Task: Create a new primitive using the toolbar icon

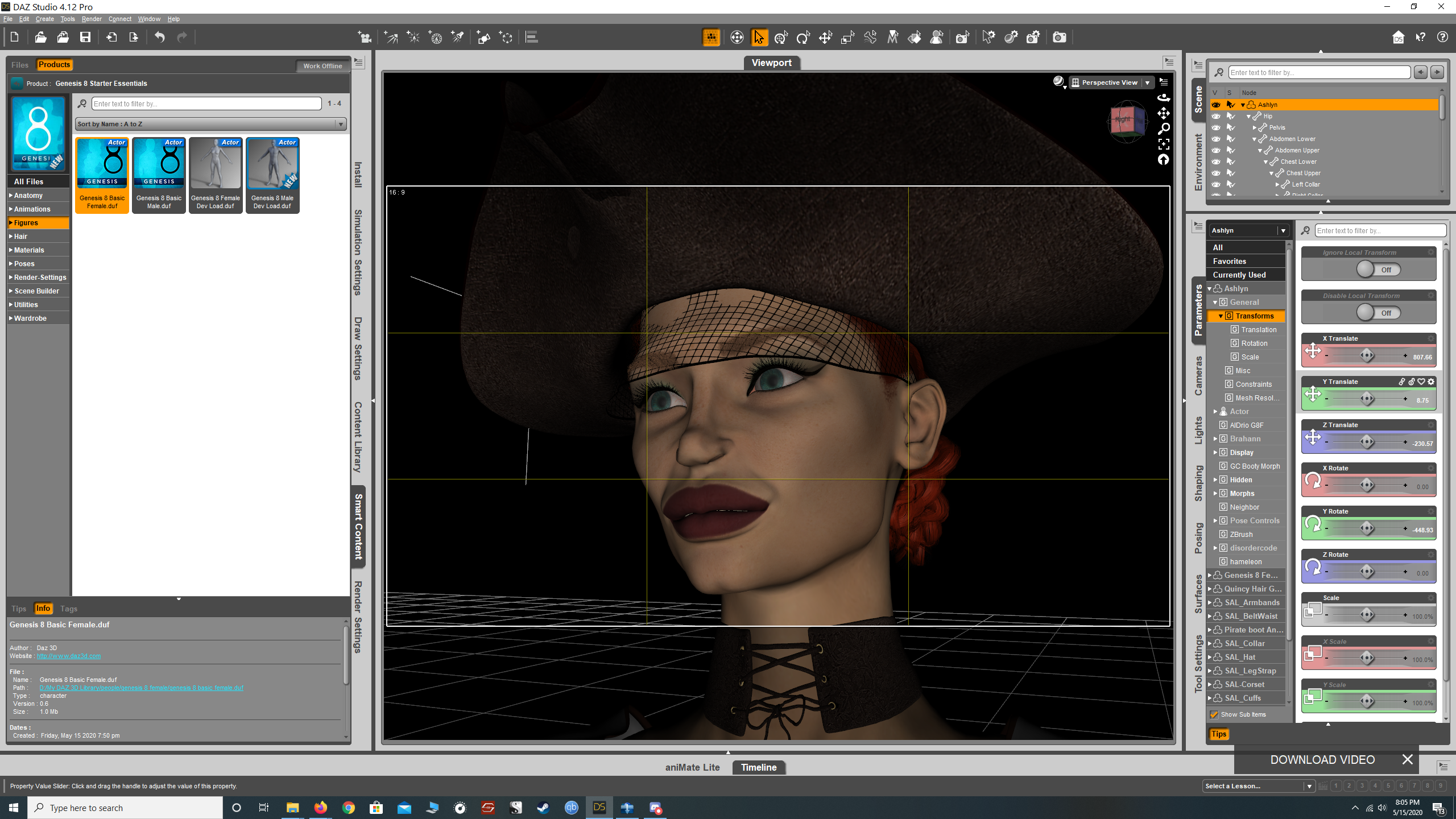Action: coord(483,38)
